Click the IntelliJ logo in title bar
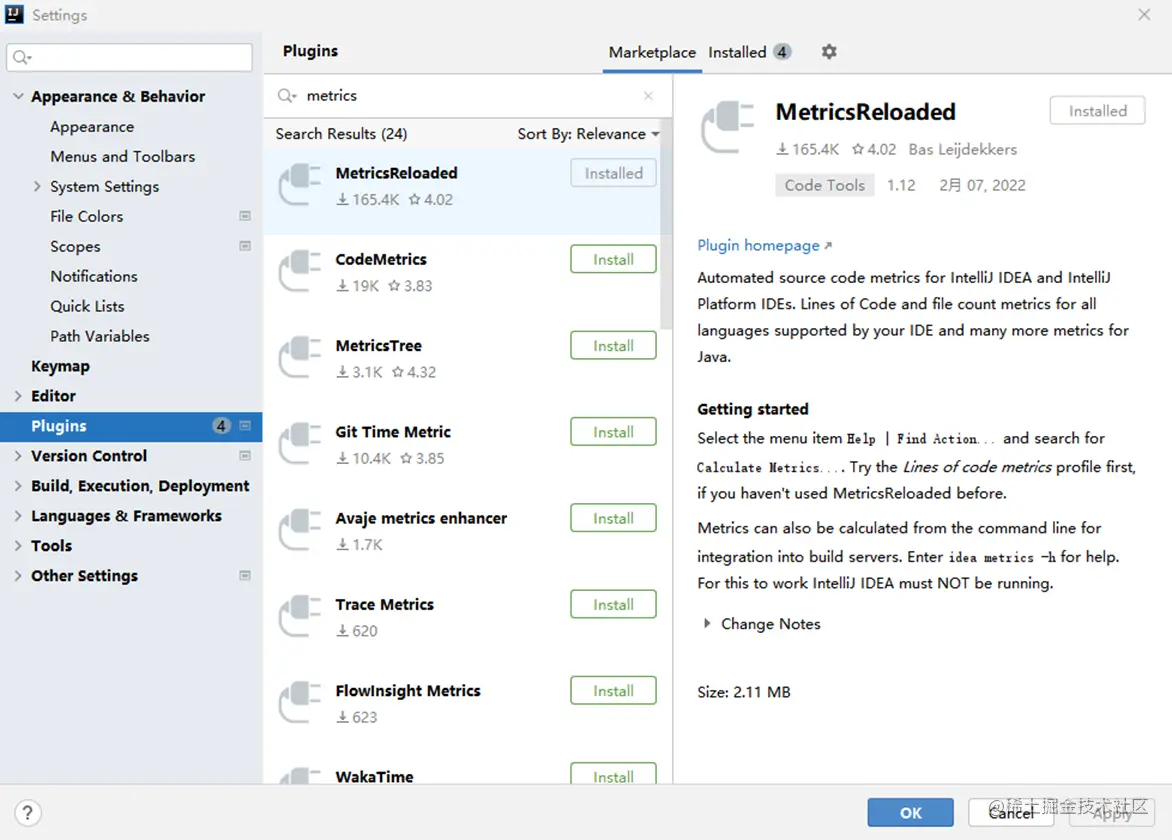Screen dimensions: 1172x840 click(14, 14)
